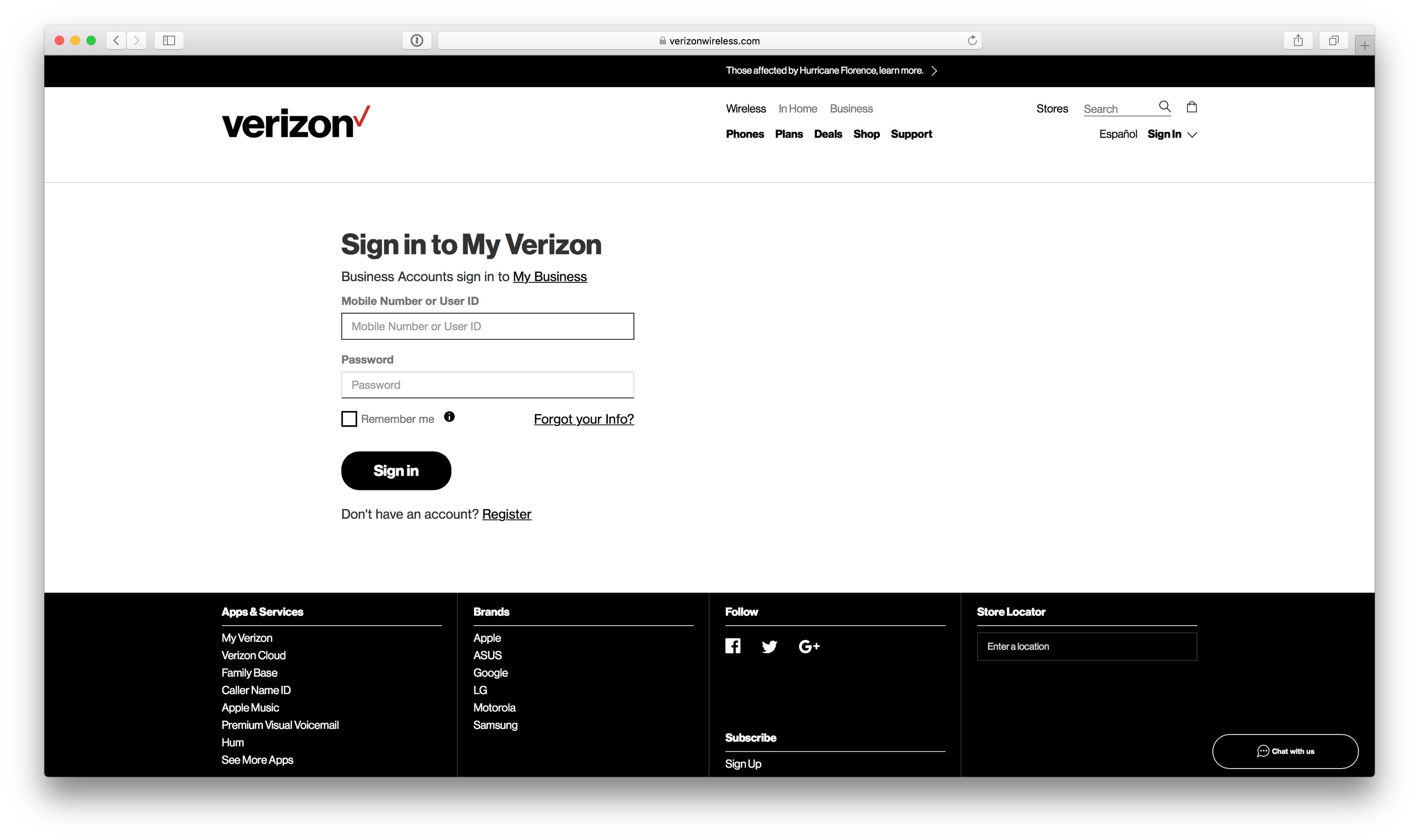
Task: Click the Facebook icon in footer
Action: 733,645
